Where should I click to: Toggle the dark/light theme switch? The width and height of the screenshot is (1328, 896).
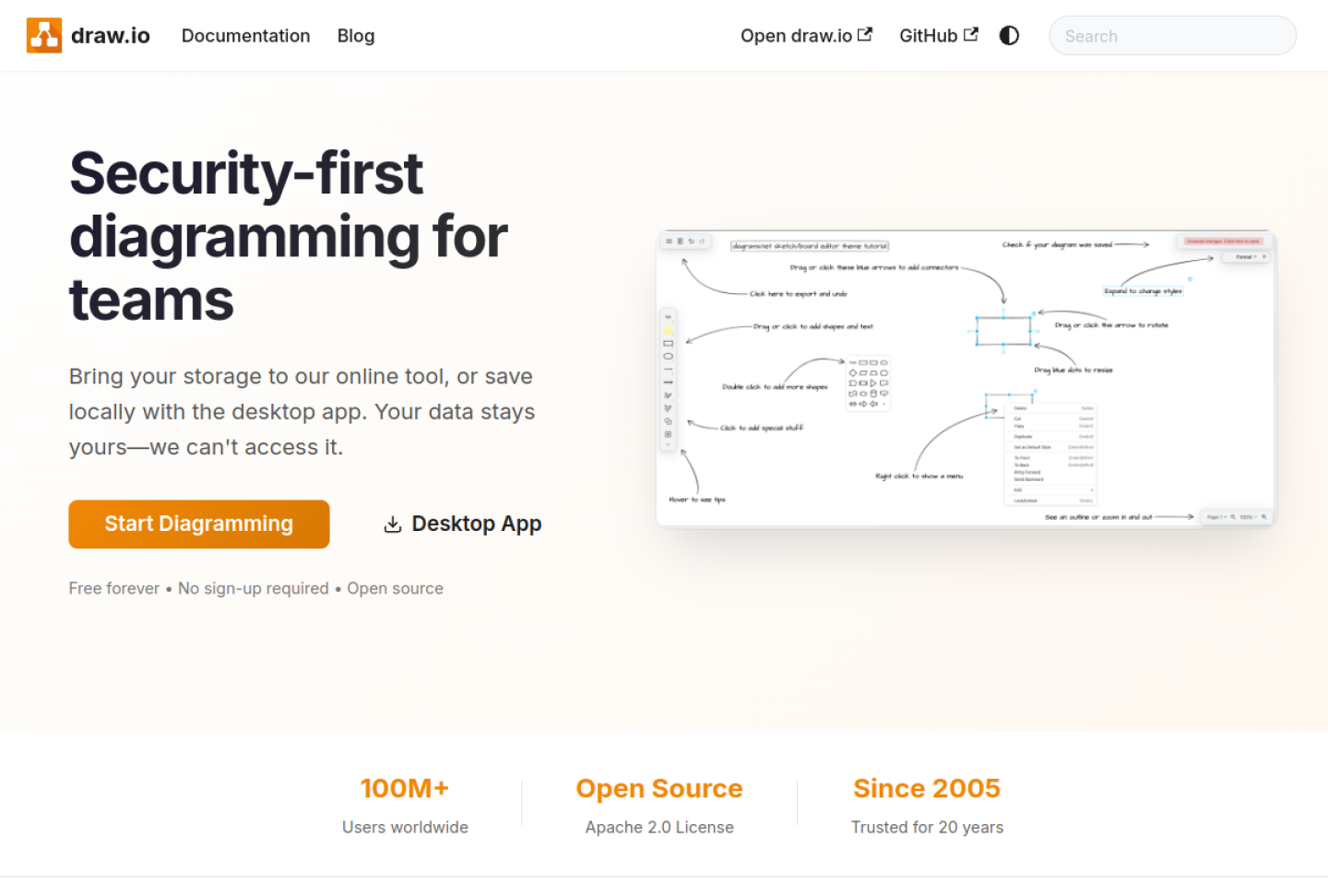pyautogui.click(x=1010, y=36)
